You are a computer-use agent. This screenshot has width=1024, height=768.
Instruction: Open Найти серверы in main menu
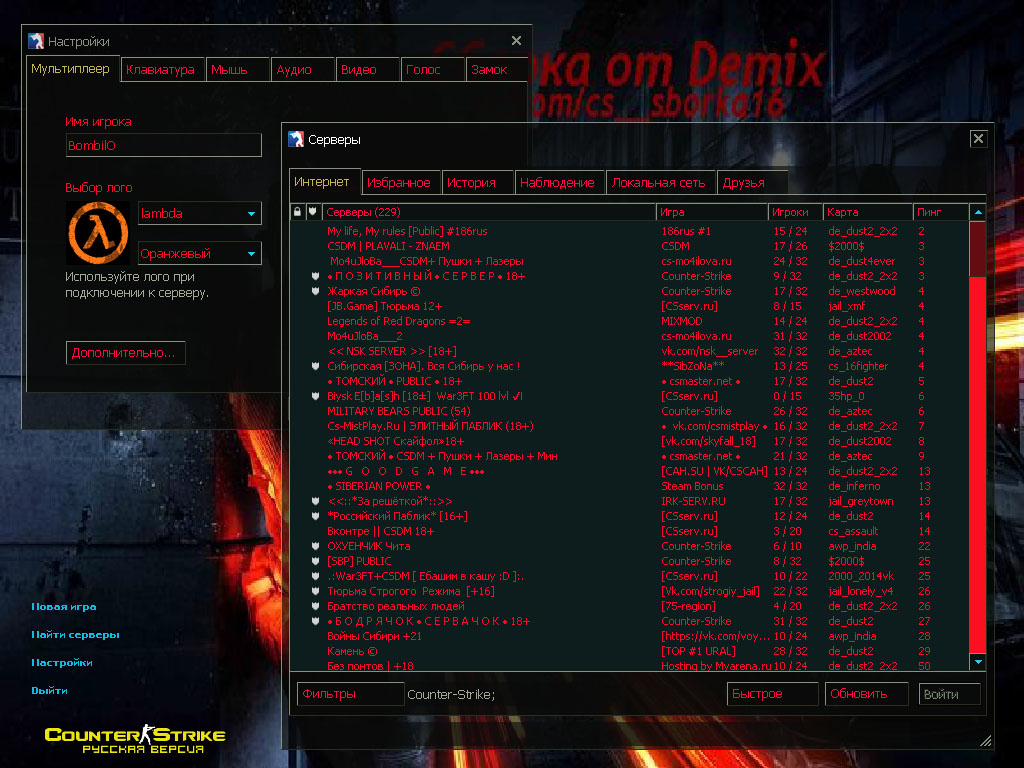coord(76,635)
